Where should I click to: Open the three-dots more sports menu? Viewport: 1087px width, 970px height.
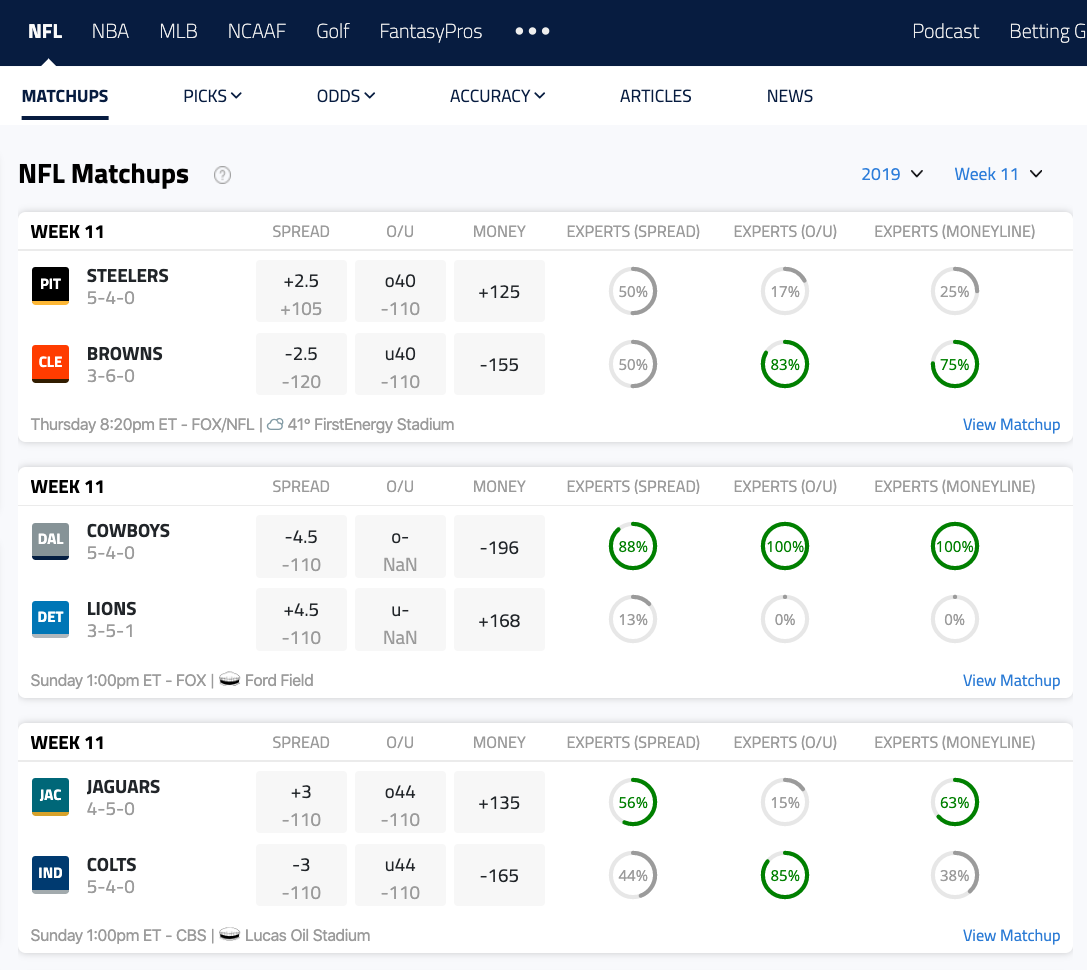pos(532,31)
